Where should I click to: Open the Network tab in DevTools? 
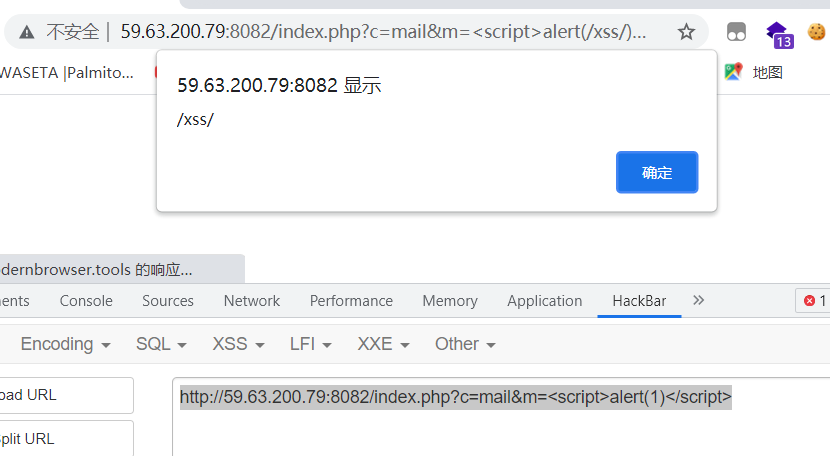click(x=252, y=301)
